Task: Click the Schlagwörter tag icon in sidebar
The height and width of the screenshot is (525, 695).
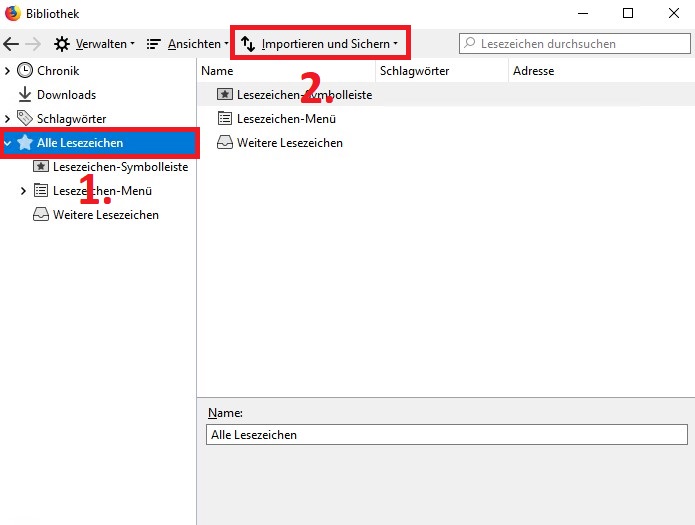Action: click(x=25, y=119)
